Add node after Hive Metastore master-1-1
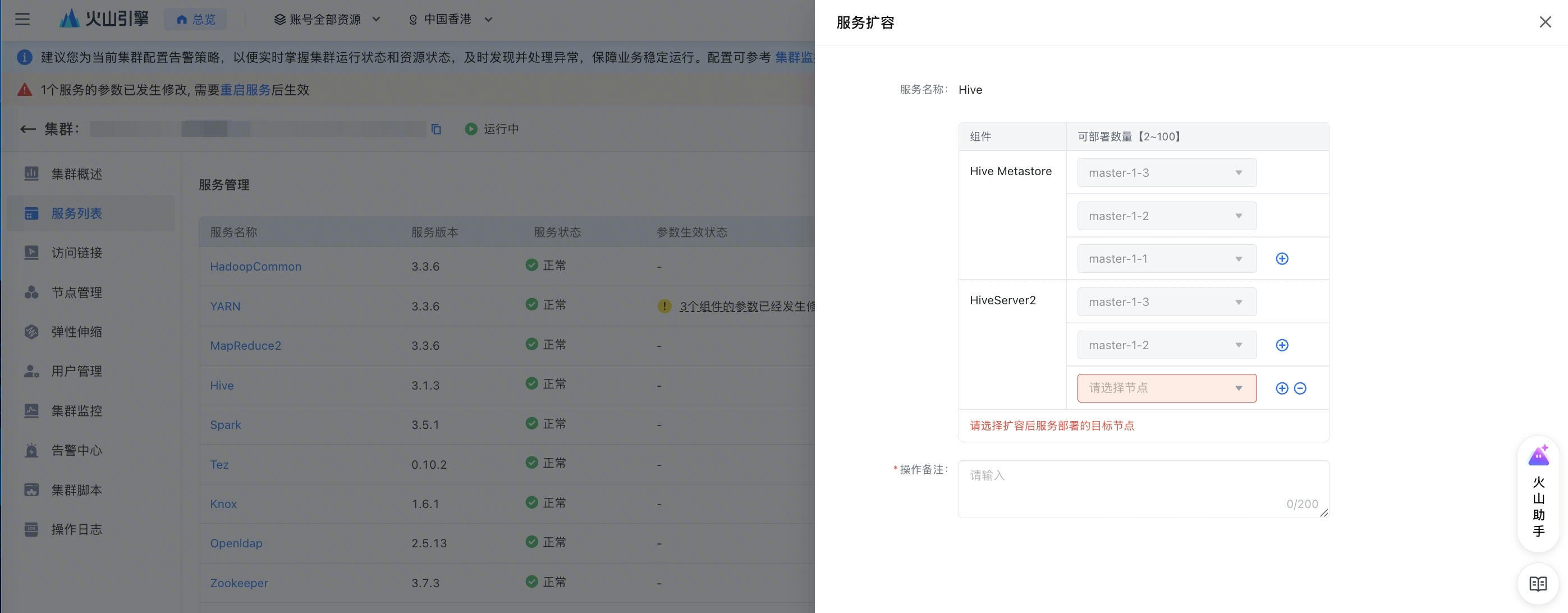Image resolution: width=1568 pixels, height=613 pixels. pos(1282,259)
